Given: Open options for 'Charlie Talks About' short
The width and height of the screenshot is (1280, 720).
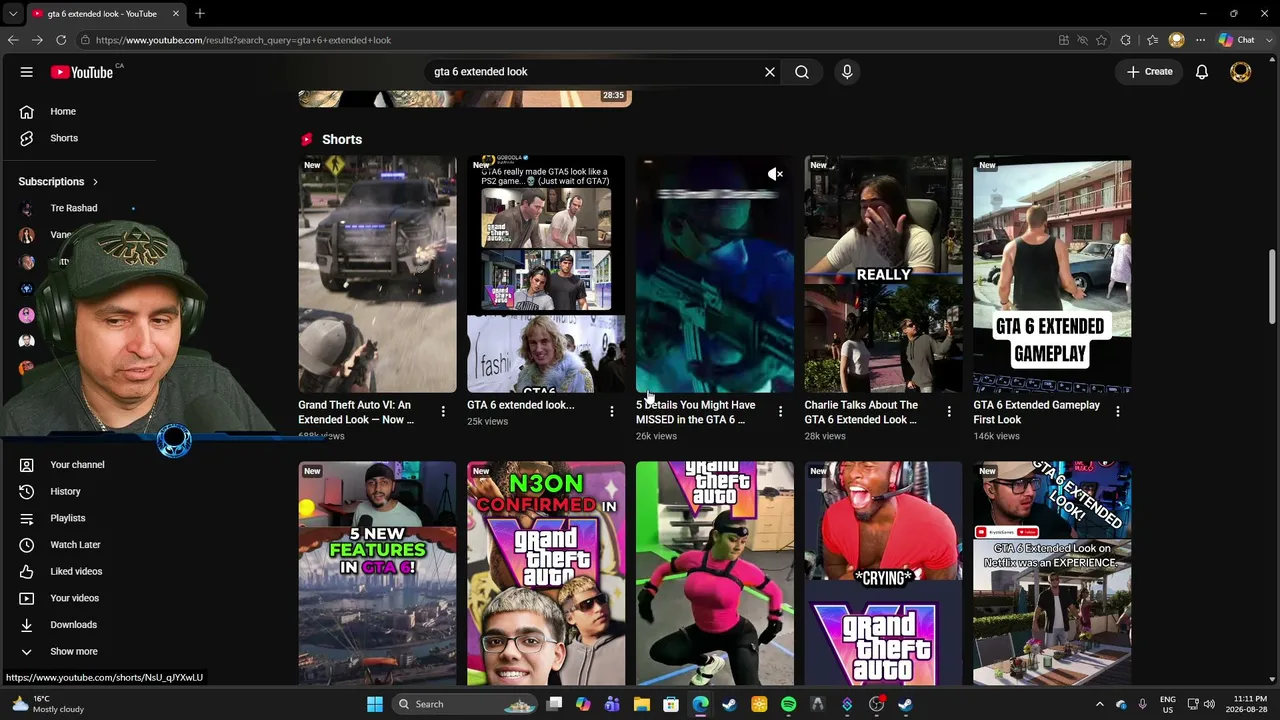Looking at the screenshot, I should tap(949, 411).
